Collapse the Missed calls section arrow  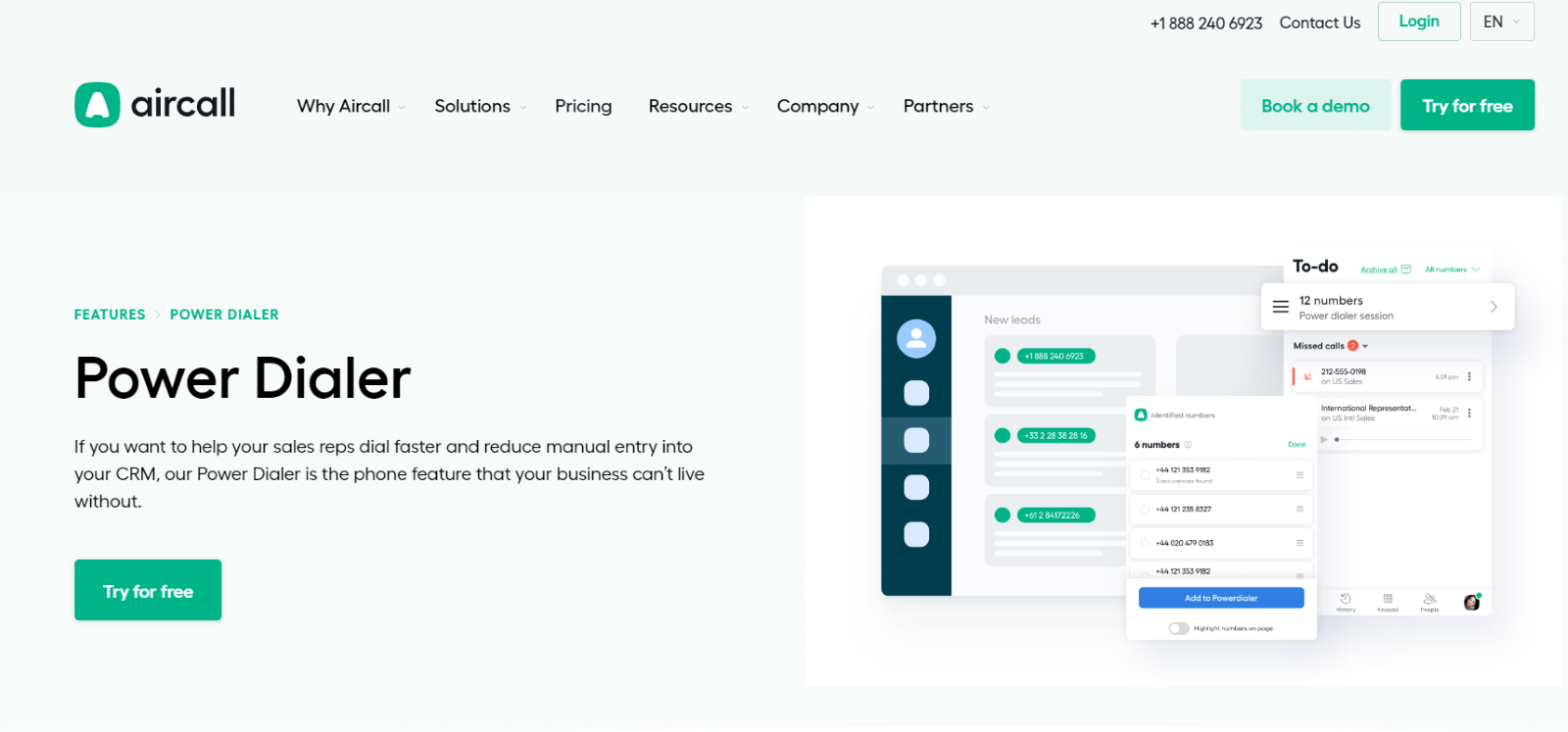point(1365,347)
